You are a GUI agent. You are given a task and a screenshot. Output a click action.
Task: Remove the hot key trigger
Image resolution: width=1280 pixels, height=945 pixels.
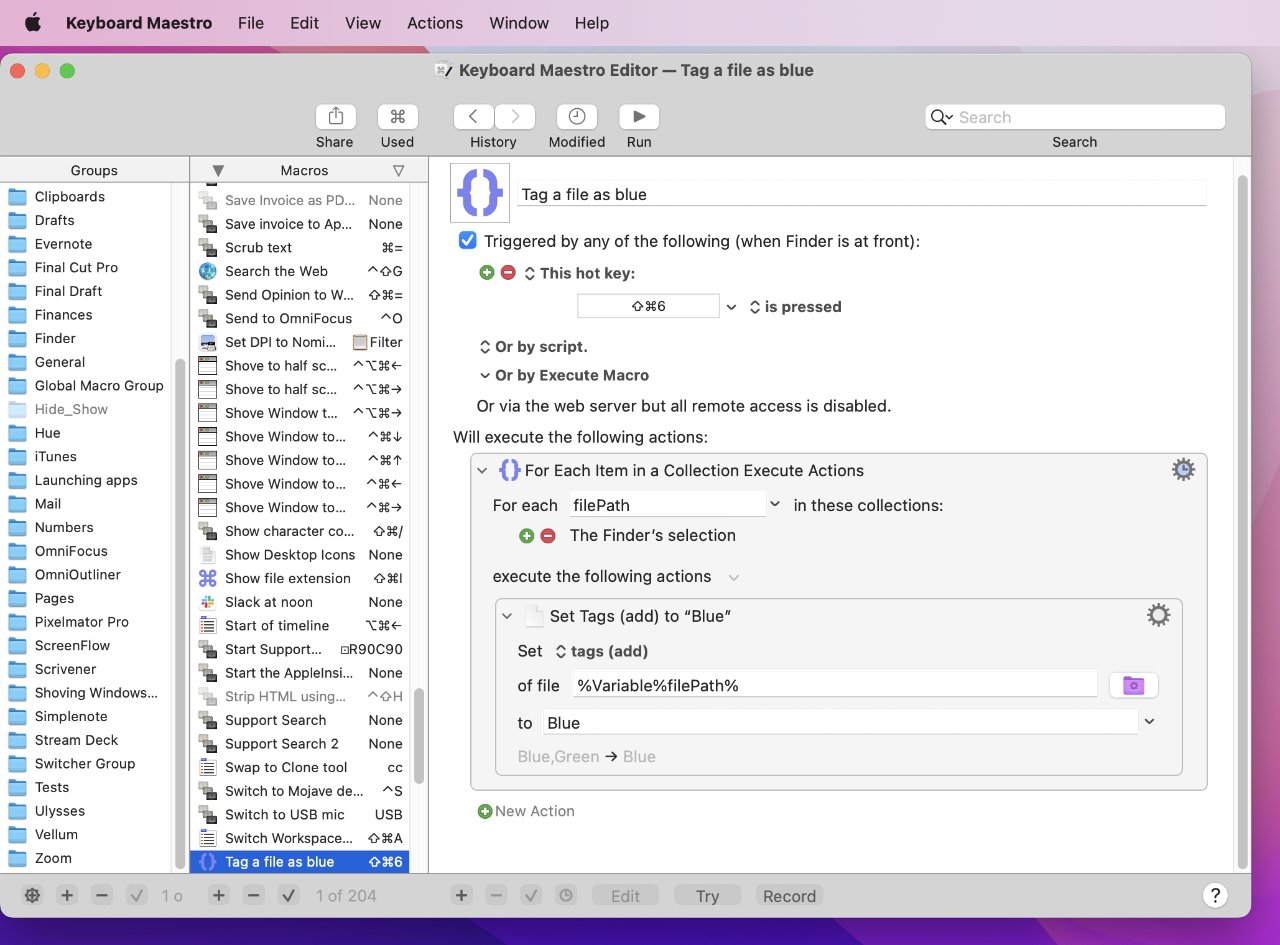pos(508,272)
